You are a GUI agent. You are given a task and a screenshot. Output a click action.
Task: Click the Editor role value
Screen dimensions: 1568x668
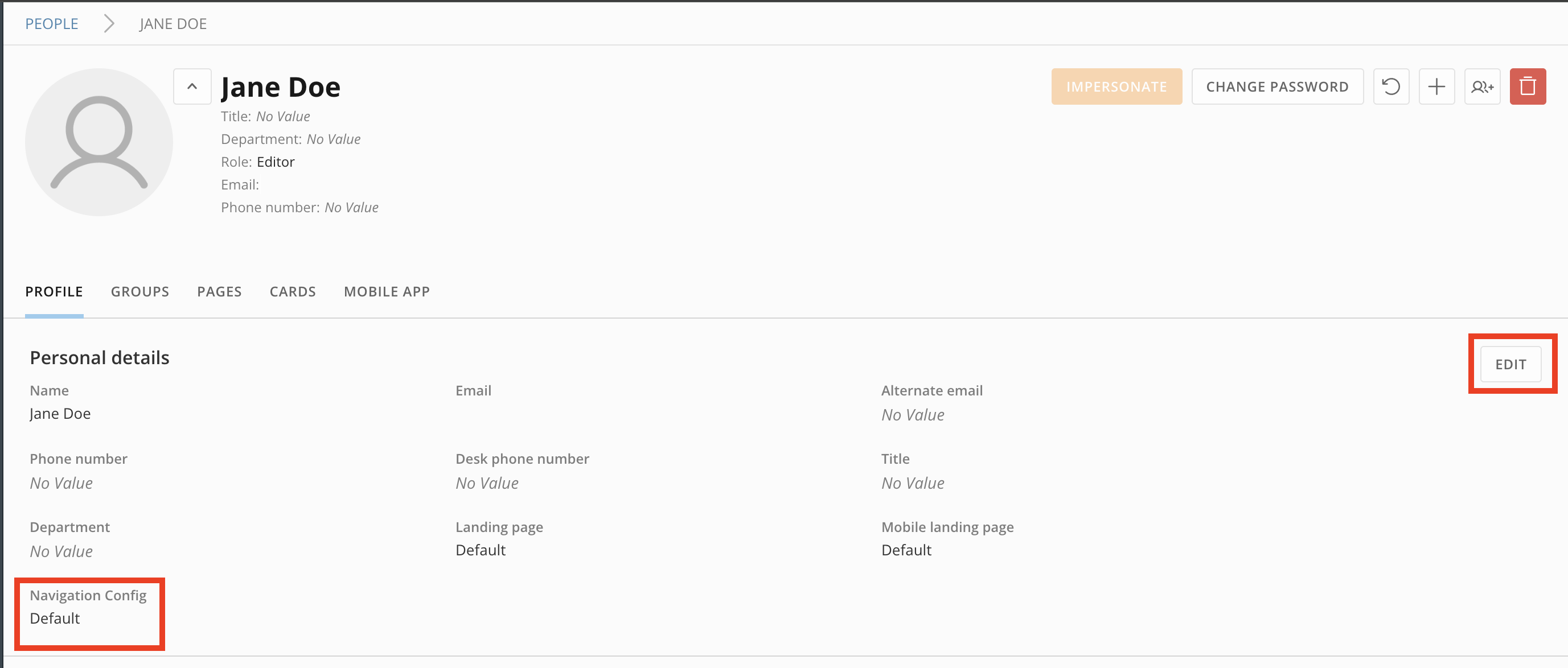tap(276, 162)
